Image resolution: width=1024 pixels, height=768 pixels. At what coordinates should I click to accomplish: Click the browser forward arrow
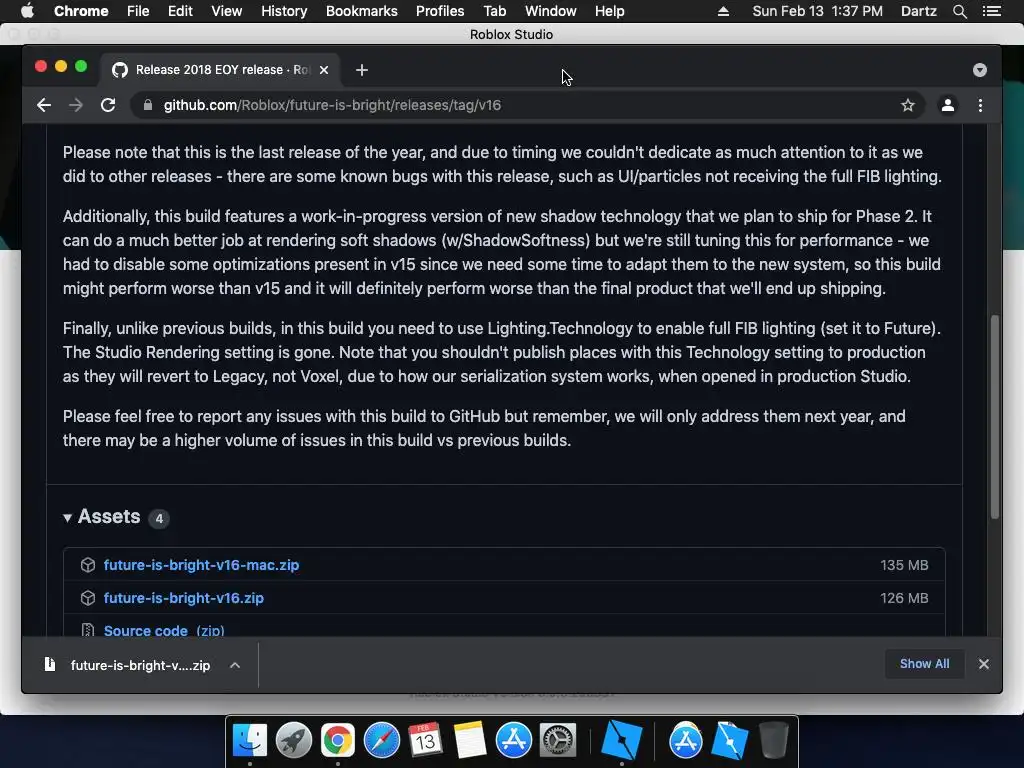click(x=76, y=105)
